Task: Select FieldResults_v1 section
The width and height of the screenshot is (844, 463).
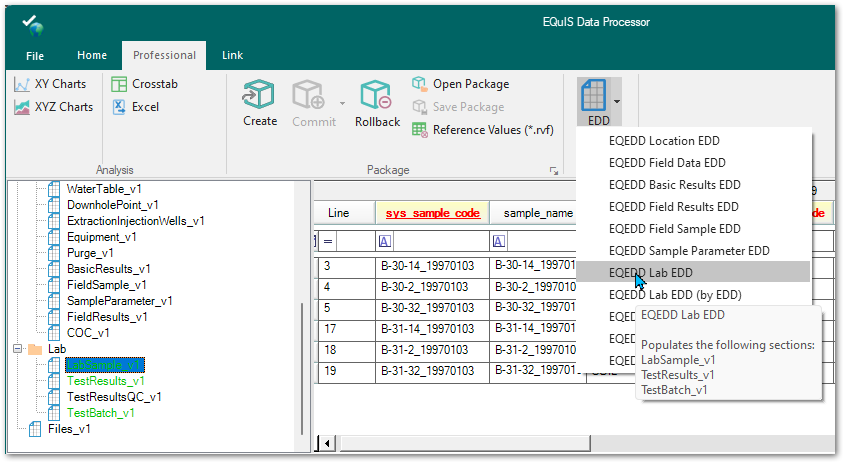Action: (x=107, y=318)
